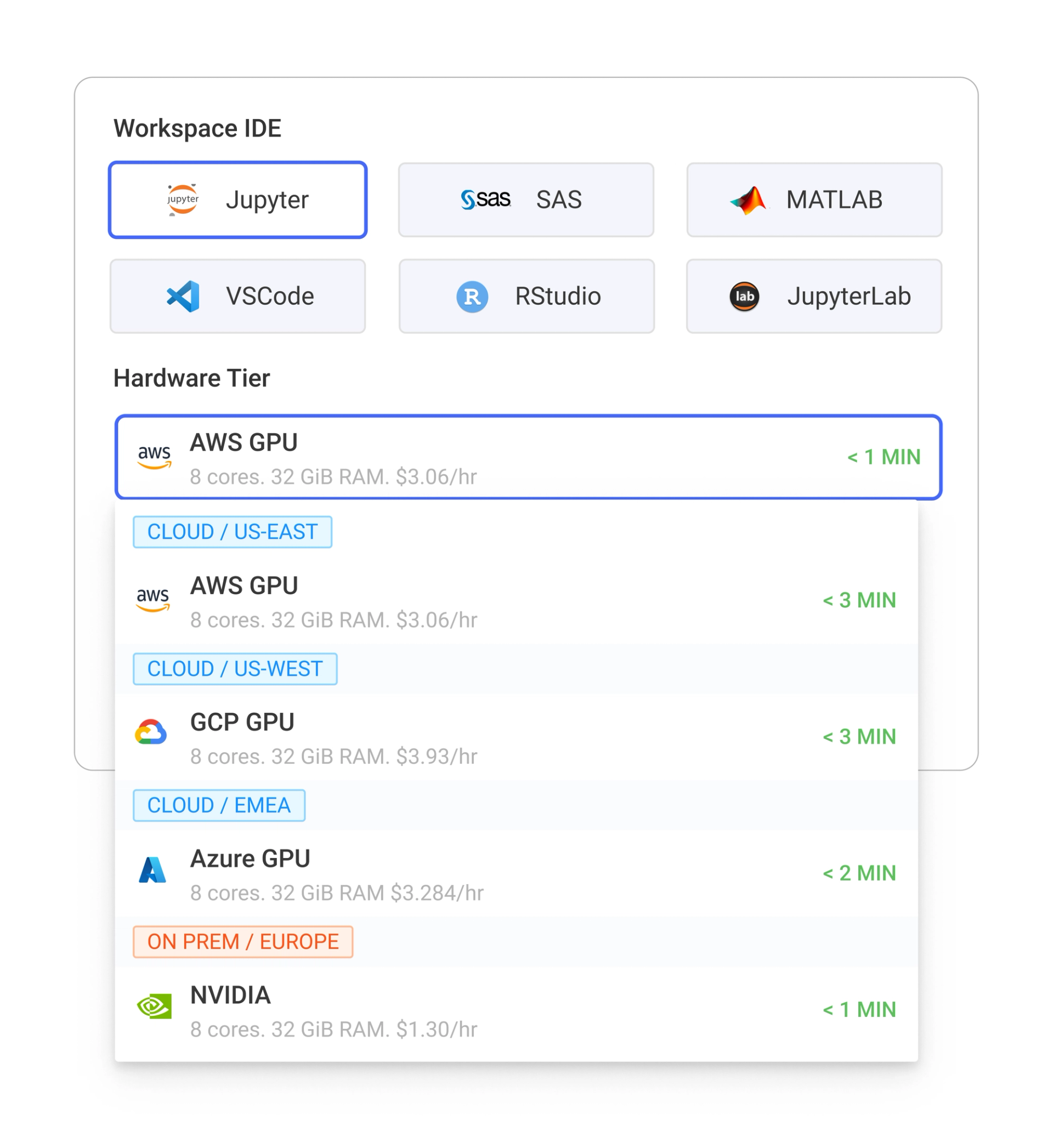Click the CLOUD / US-WEST region tag
Image resolution: width=1053 pixels, height=1148 pixels.
tap(235, 668)
